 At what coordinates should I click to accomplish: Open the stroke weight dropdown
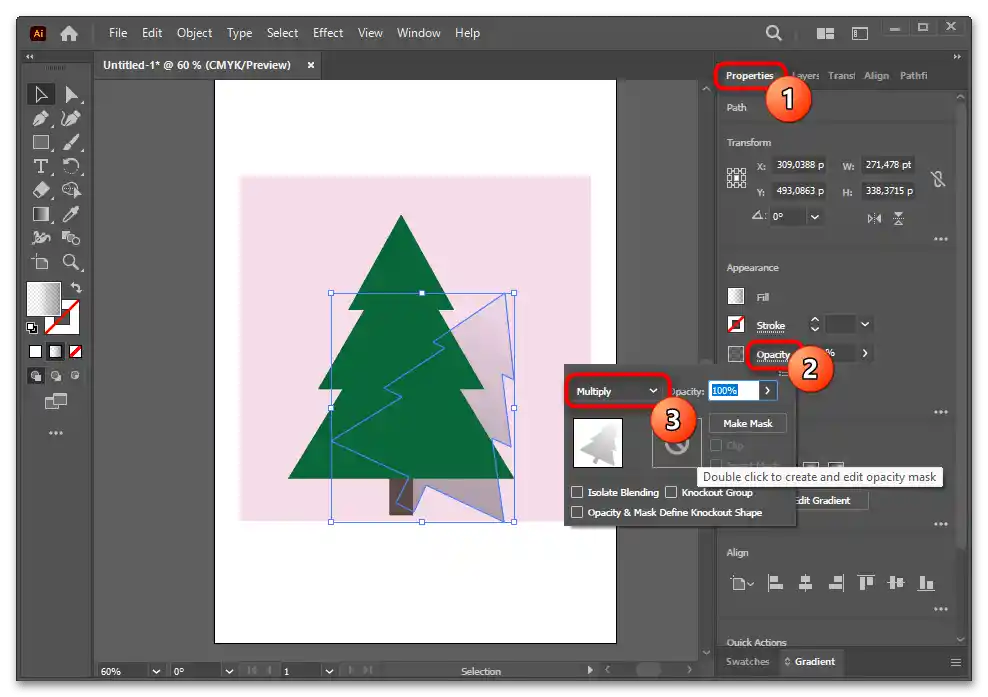coord(865,325)
